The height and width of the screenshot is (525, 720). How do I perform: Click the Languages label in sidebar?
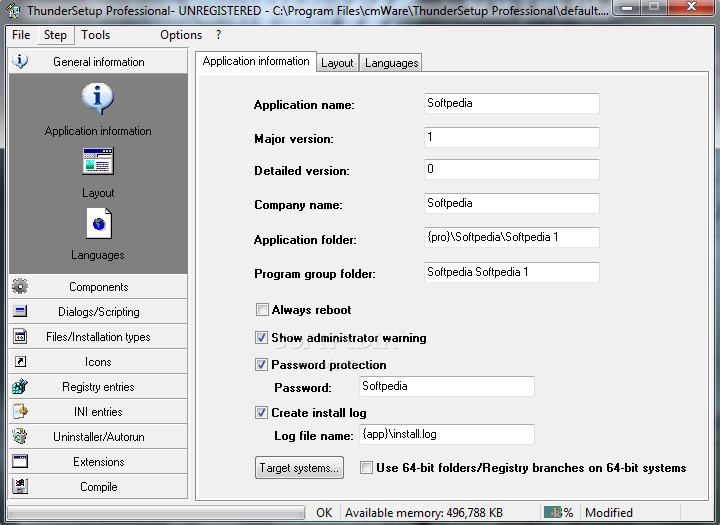coord(98,255)
